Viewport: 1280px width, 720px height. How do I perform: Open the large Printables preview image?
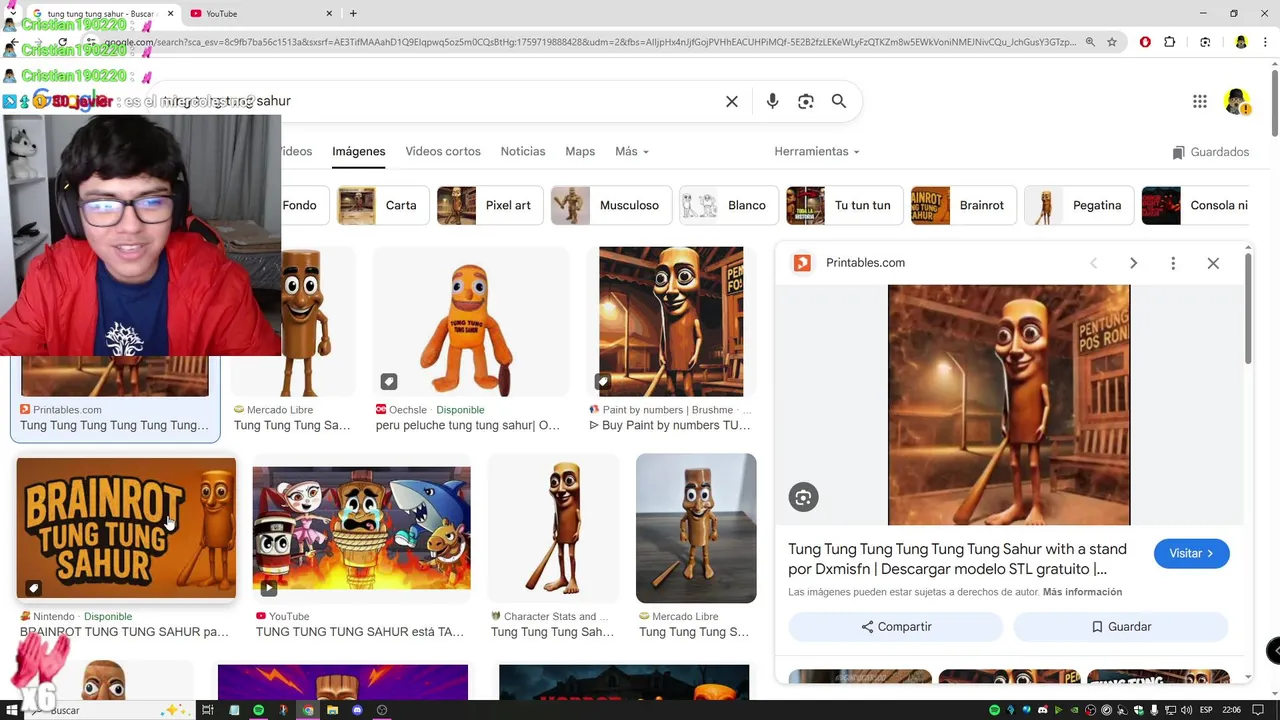[x=1009, y=405]
